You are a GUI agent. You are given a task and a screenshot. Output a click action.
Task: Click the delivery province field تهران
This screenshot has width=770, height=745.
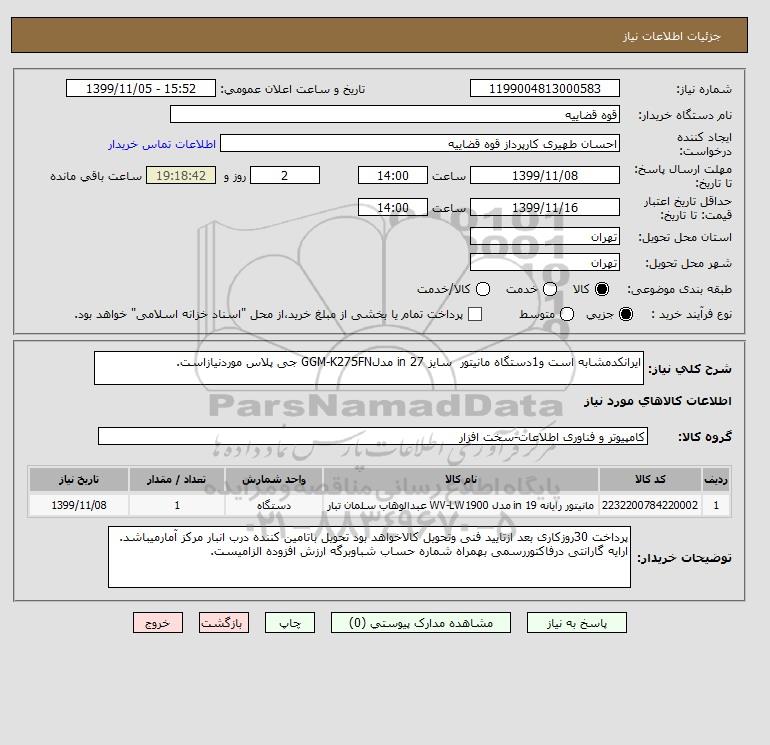click(x=545, y=237)
